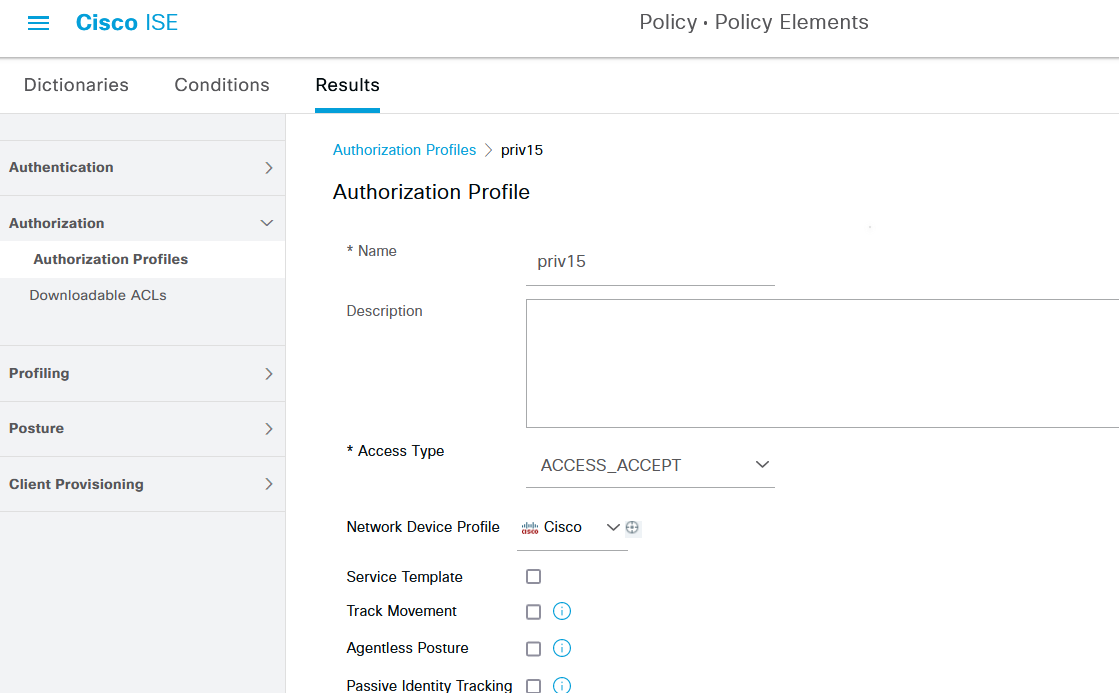
Task: Expand the Profiling section chevron
Action: pos(268,374)
